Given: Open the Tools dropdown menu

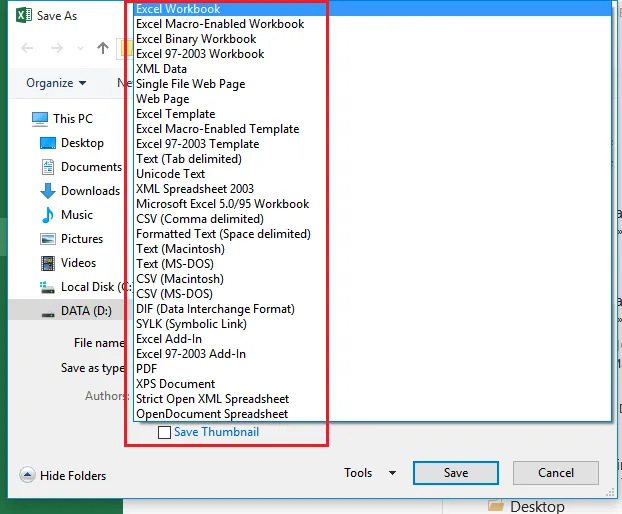Looking at the screenshot, I should tap(370, 473).
